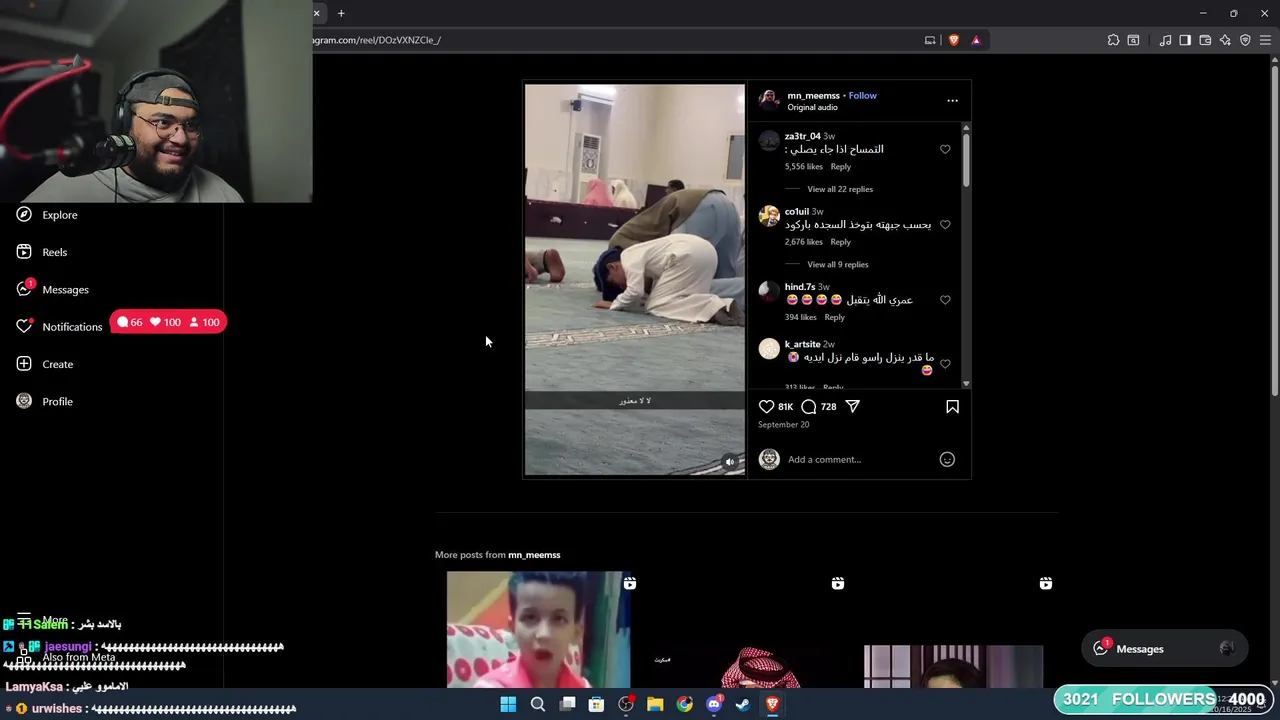
Task: Open the second More posts reel thumbnail
Action: [x=747, y=630]
